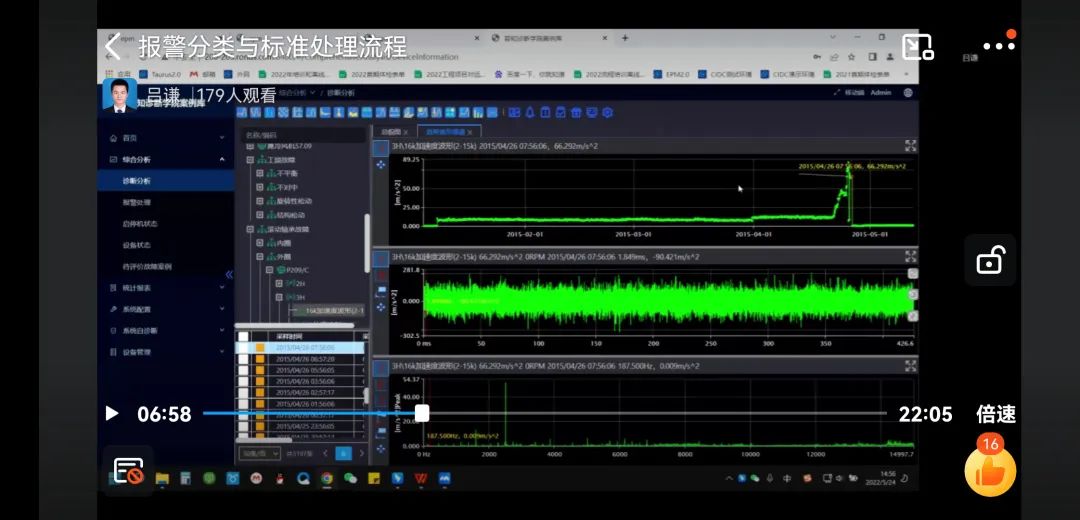Click the video progress slider handle
The height and width of the screenshot is (520, 1080).
[422, 413]
